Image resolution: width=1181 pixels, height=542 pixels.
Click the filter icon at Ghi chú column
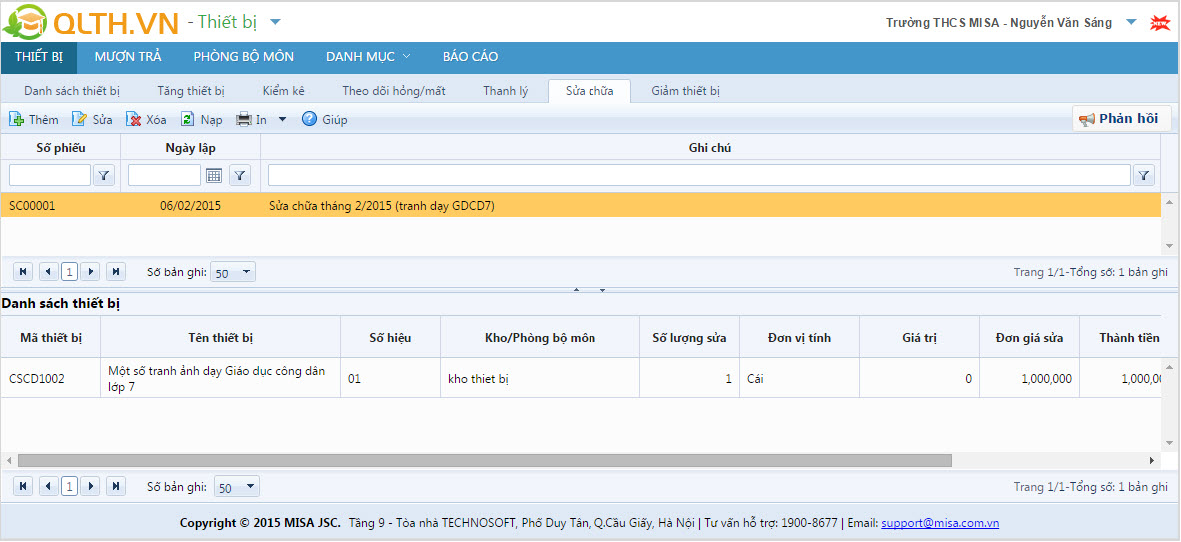click(1144, 176)
